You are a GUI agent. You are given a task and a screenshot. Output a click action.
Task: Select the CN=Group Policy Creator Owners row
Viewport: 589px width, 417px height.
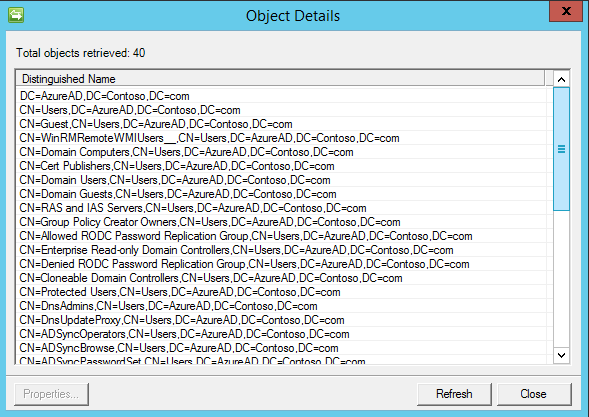coord(282,222)
